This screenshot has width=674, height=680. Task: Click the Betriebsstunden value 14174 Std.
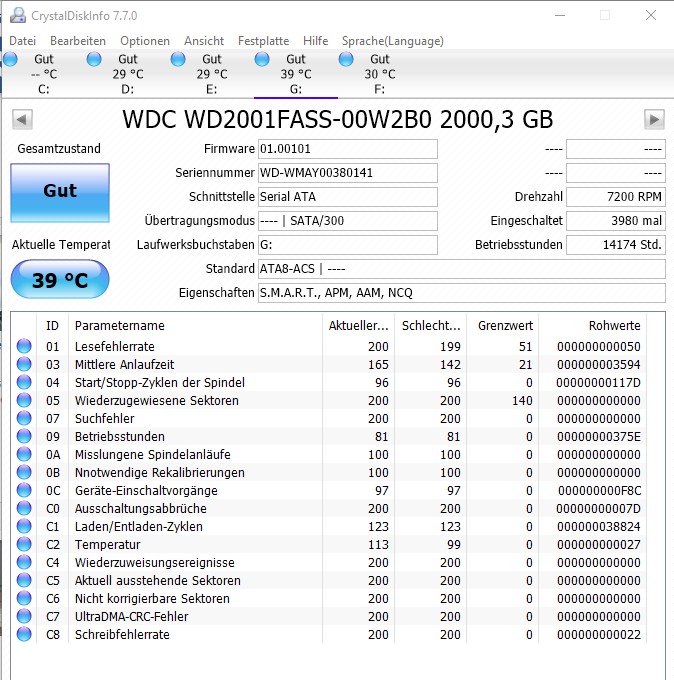click(x=615, y=245)
